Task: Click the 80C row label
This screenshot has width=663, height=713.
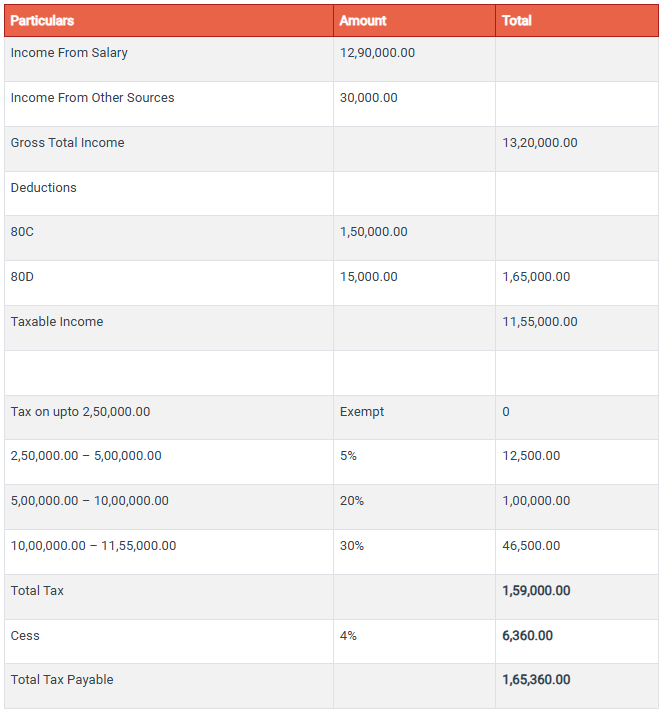Action: [23, 232]
